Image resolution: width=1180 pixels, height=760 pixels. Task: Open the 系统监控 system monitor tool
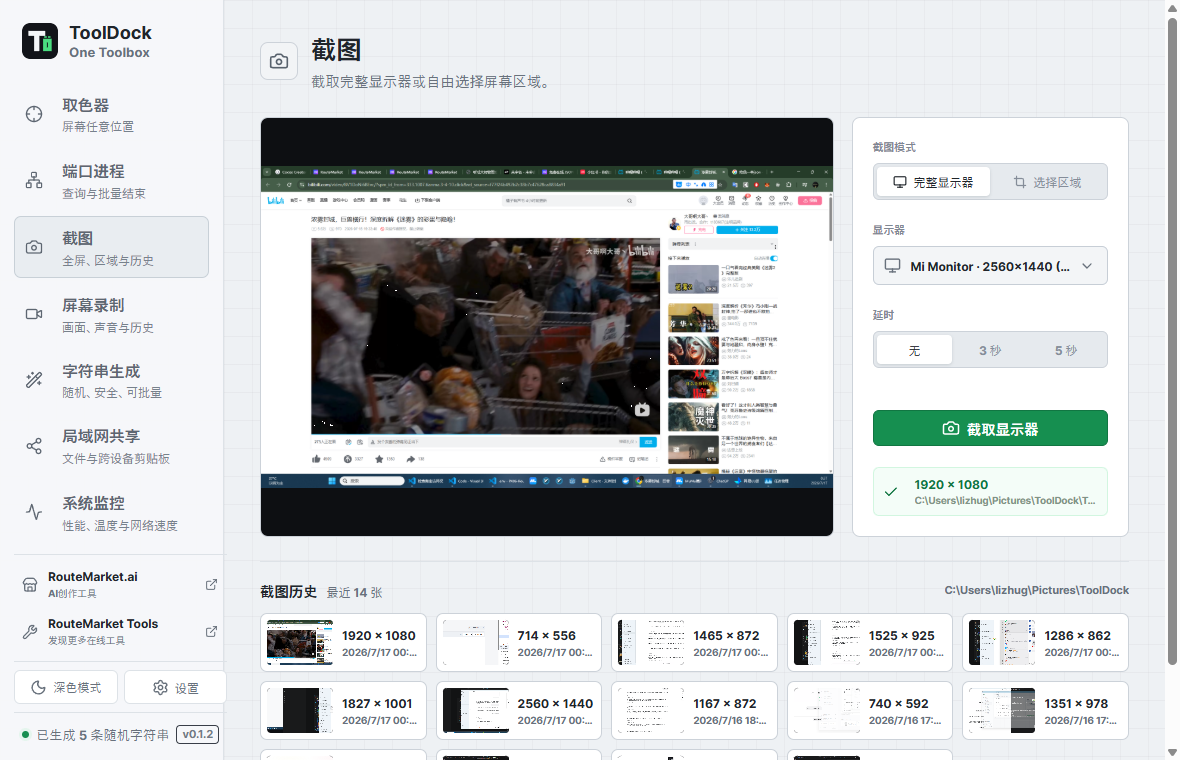point(111,513)
